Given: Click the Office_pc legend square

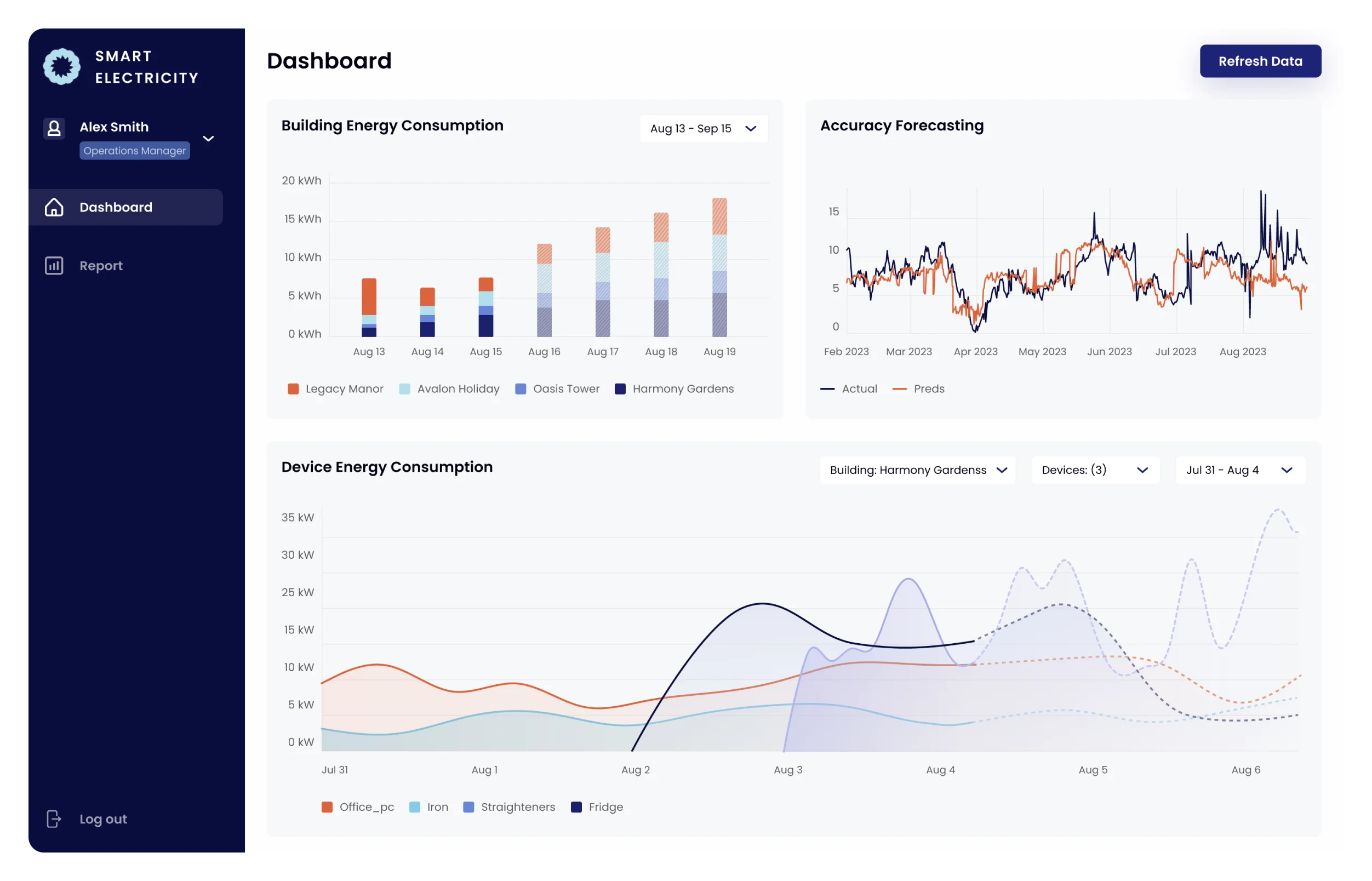Looking at the screenshot, I should tap(327, 806).
